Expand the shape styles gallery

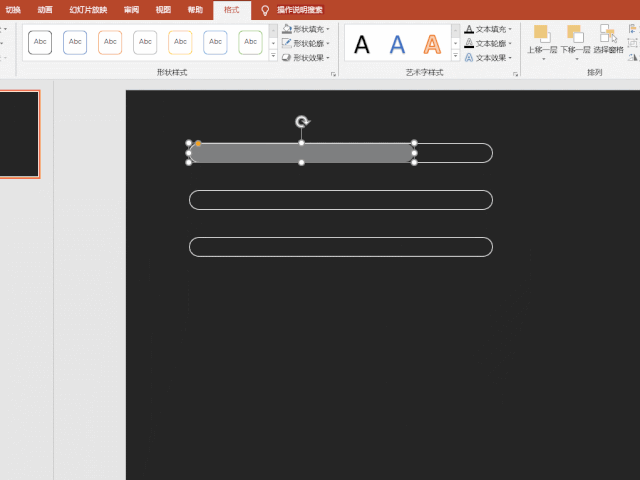273,57
